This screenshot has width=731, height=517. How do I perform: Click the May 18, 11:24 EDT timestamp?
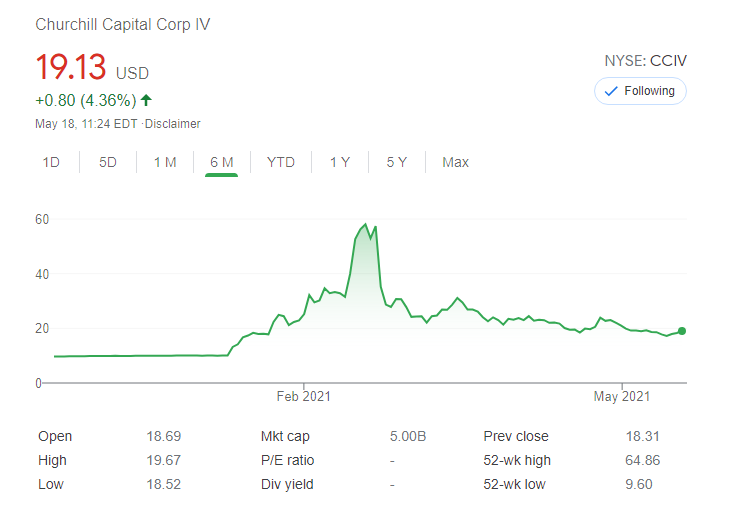[x=86, y=124]
